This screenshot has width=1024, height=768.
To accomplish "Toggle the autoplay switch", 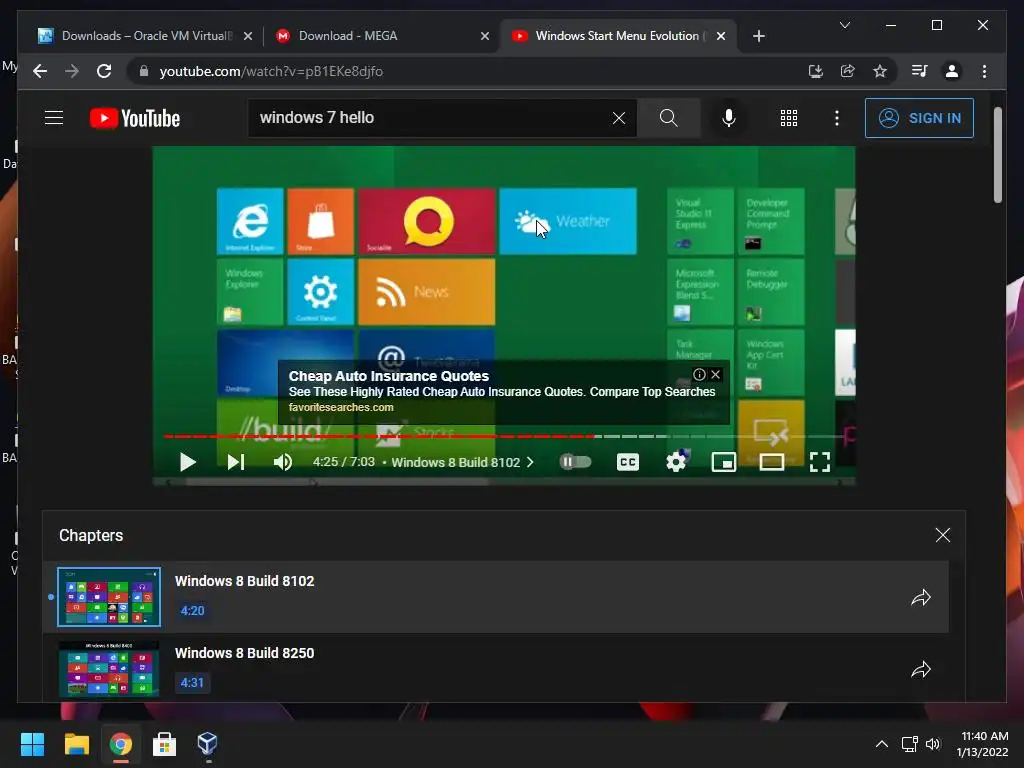I will click(x=575, y=462).
